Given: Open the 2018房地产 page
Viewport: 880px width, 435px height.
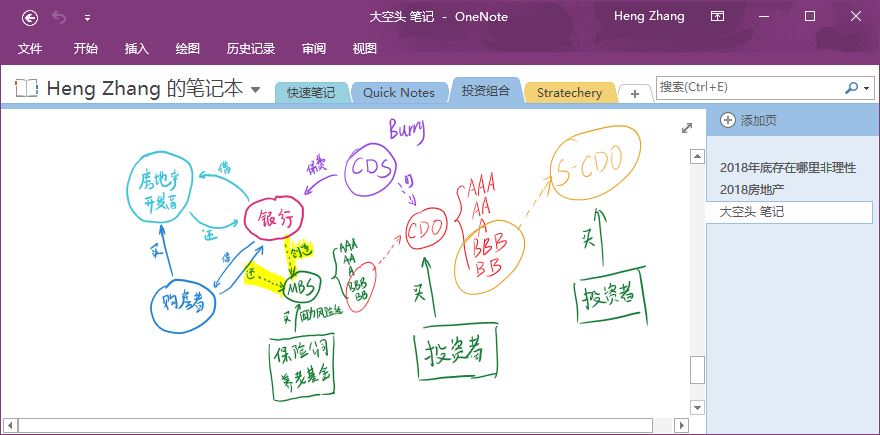Looking at the screenshot, I should [x=754, y=189].
